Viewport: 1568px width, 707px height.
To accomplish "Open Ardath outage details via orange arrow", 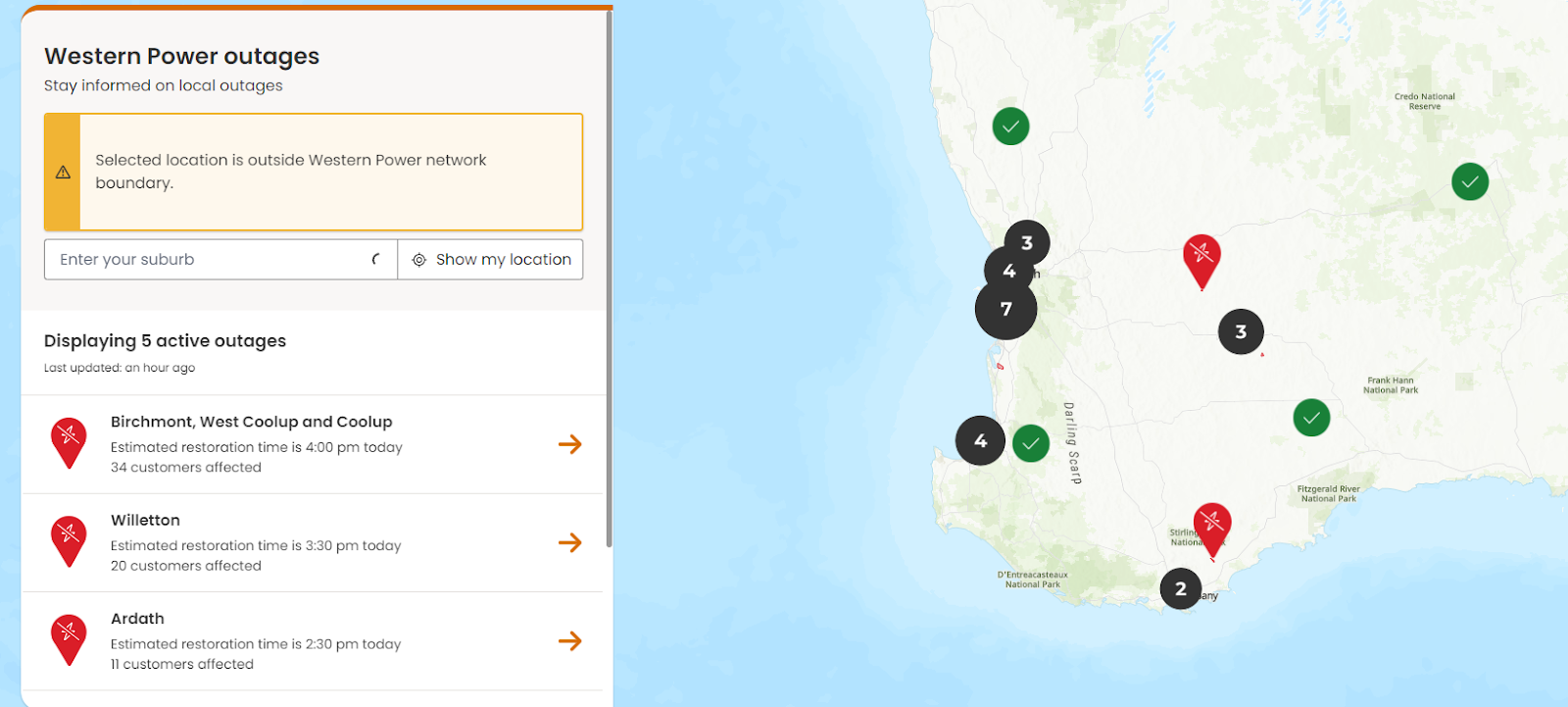I will (570, 641).
